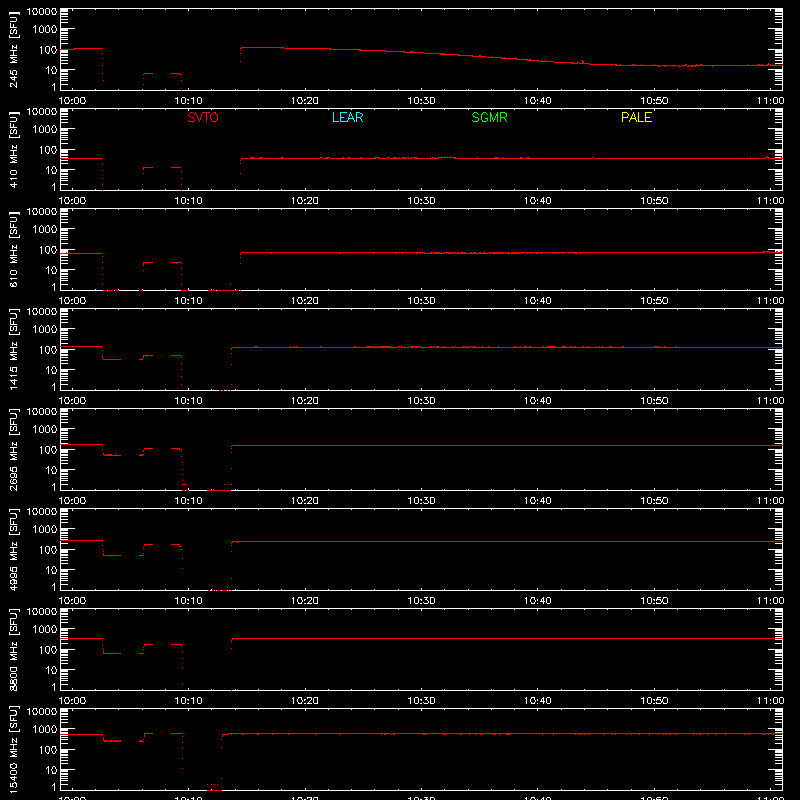Click the 10:40 time label of the 410 MHz plot

click(537, 201)
